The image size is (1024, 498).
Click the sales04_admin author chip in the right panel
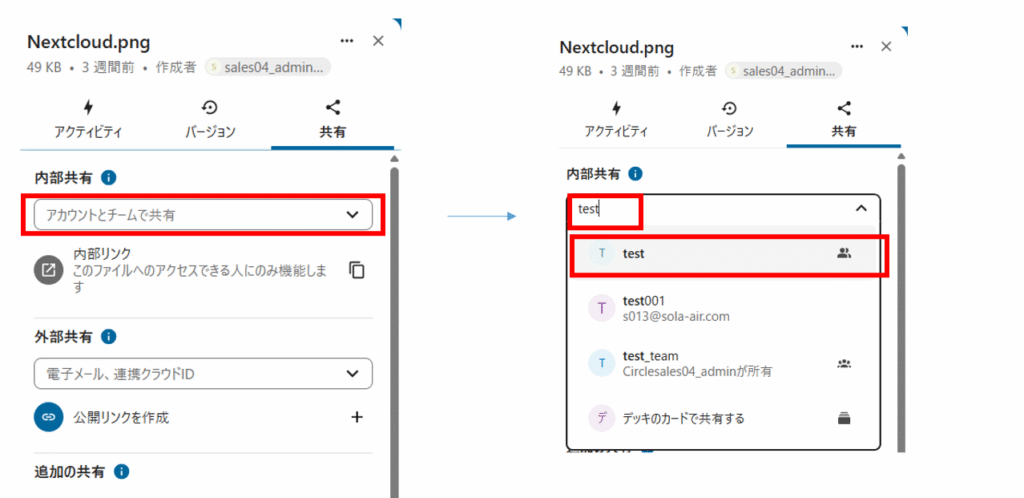pyautogui.click(x=784, y=71)
